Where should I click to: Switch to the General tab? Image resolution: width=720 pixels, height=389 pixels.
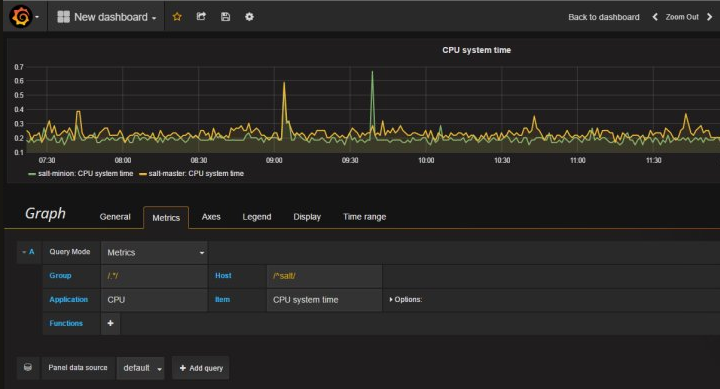[x=115, y=217]
